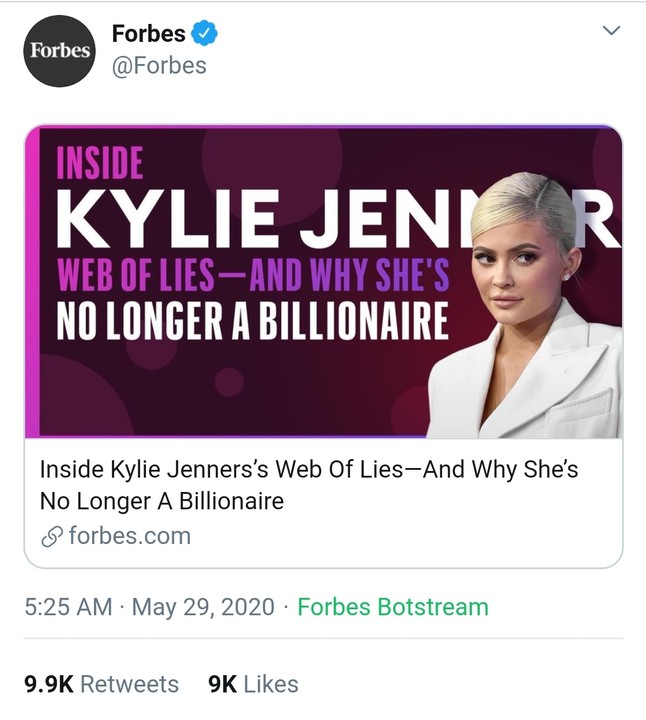Click the 5:25 AM timestamp
Screen dimensions: 646x720
point(68,607)
